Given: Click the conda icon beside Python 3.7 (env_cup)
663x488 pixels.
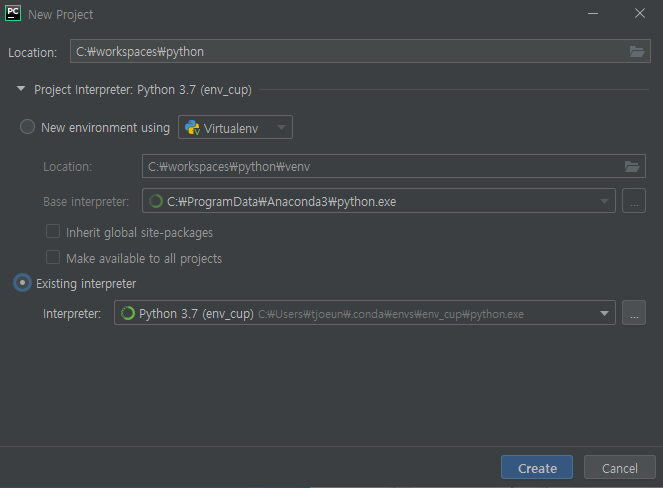Looking at the screenshot, I should tap(128, 313).
